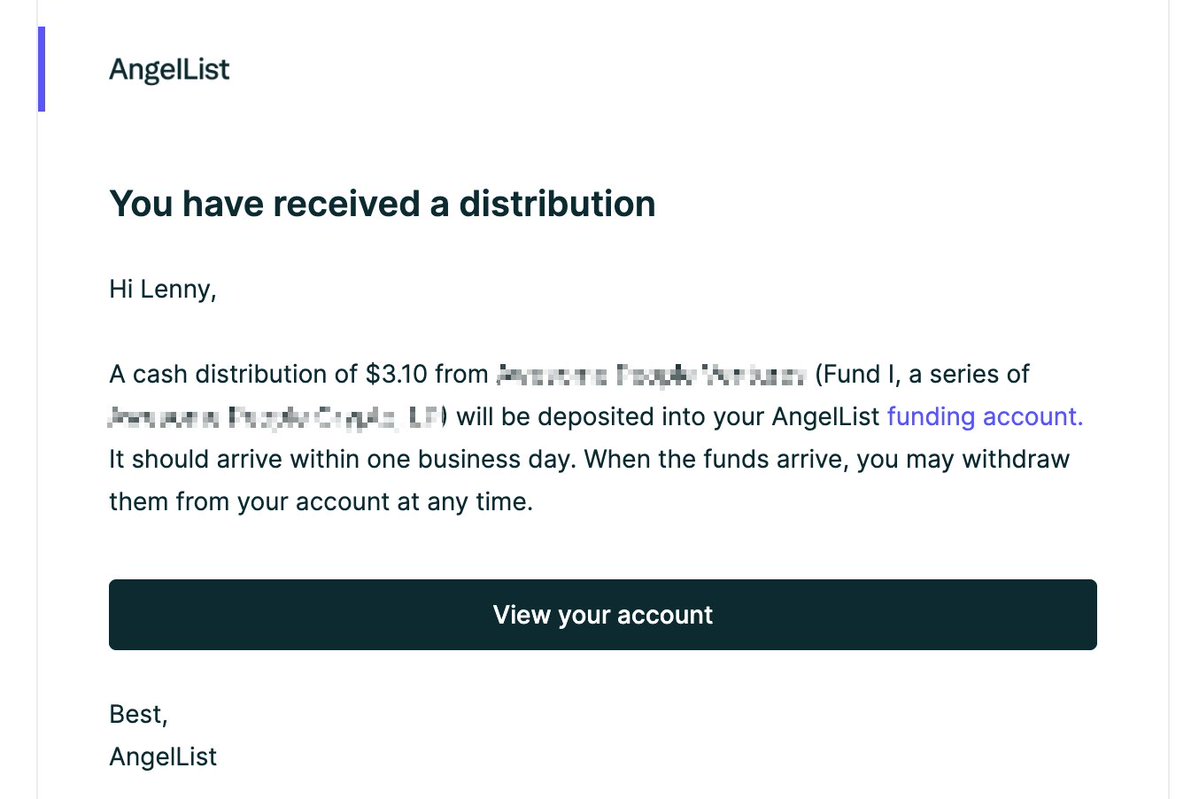Click the purple vertical accent bar
This screenshot has height=799, width=1199.
click(41, 69)
